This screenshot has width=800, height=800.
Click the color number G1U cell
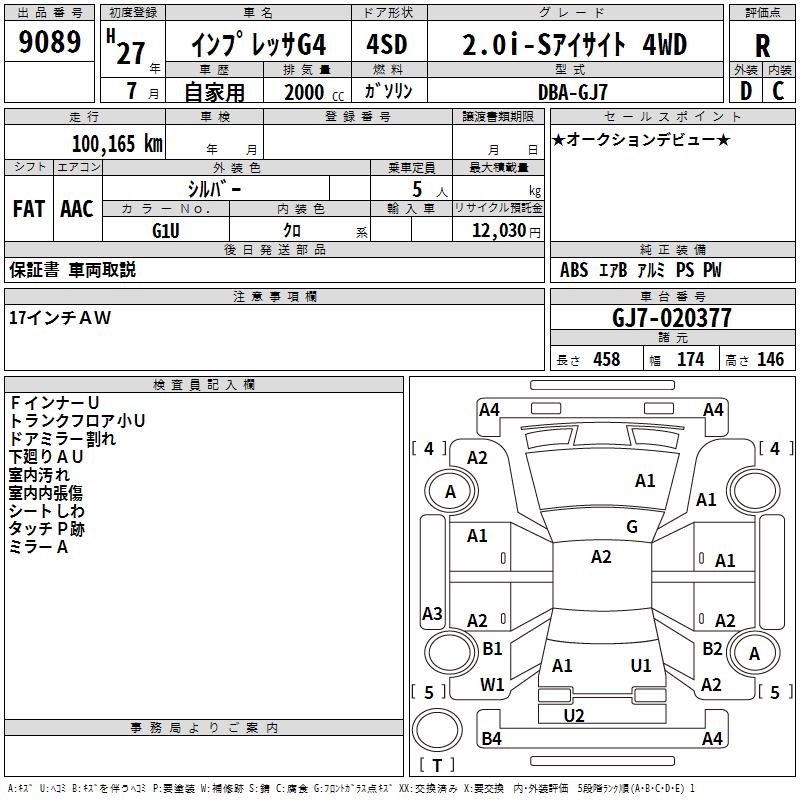coord(166,229)
